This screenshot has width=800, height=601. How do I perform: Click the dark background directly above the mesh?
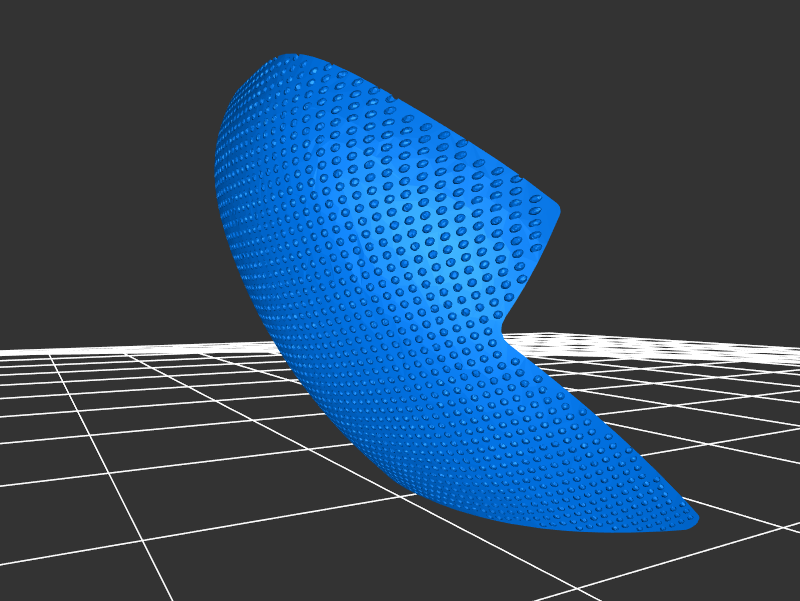pyautogui.click(x=400, y=40)
